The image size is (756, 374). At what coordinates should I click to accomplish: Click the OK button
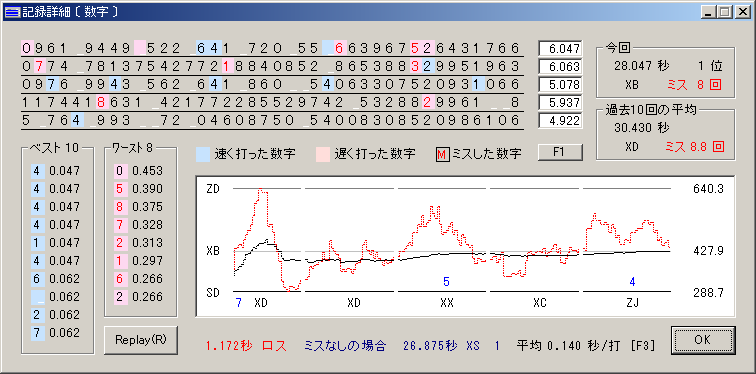point(702,340)
